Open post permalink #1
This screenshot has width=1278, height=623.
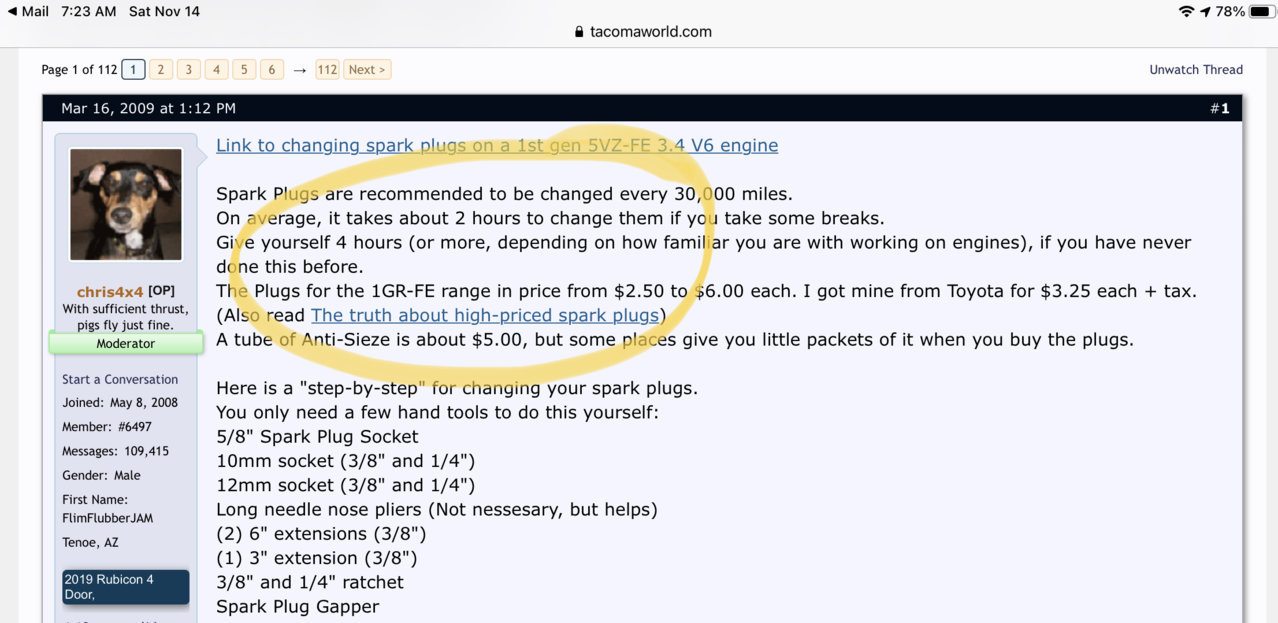pyautogui.click(x=1220, y=108)
